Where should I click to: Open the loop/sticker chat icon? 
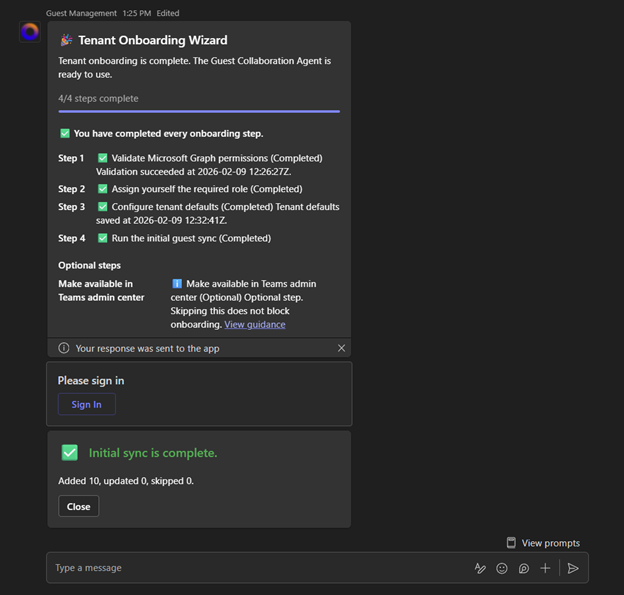(523, 568)
